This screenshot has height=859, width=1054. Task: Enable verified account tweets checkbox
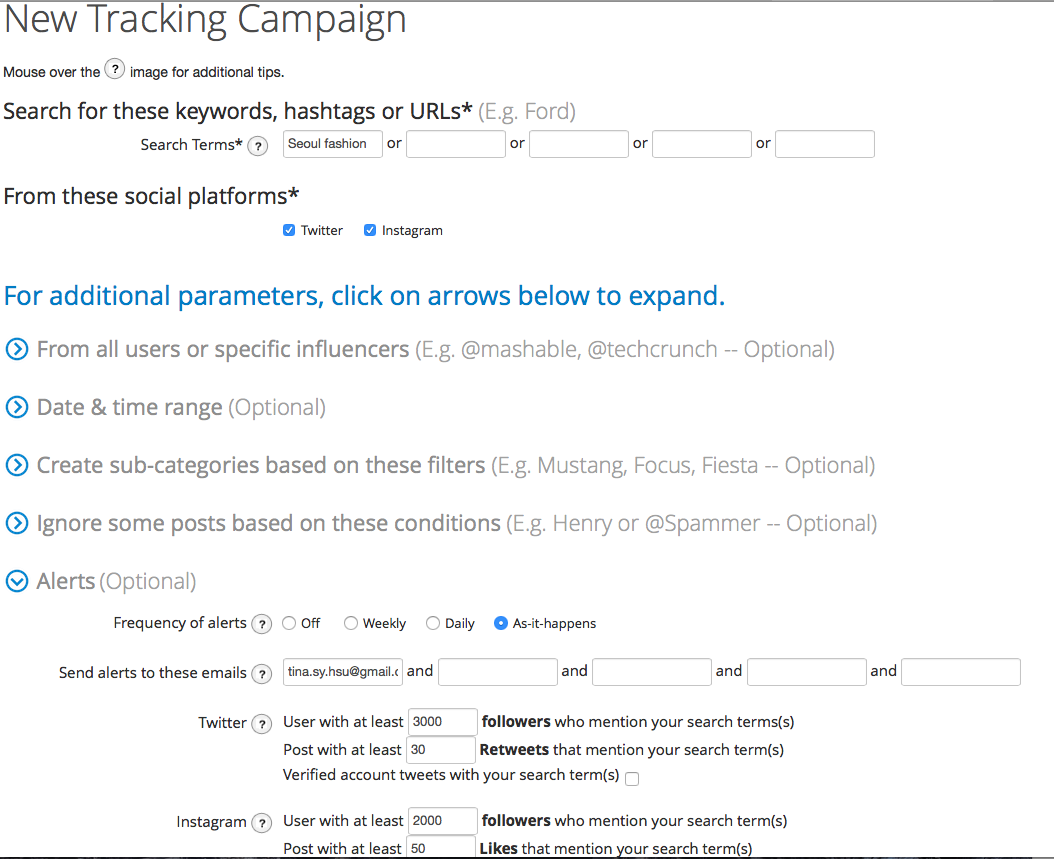pyautogui.click(x=632, y=778)
